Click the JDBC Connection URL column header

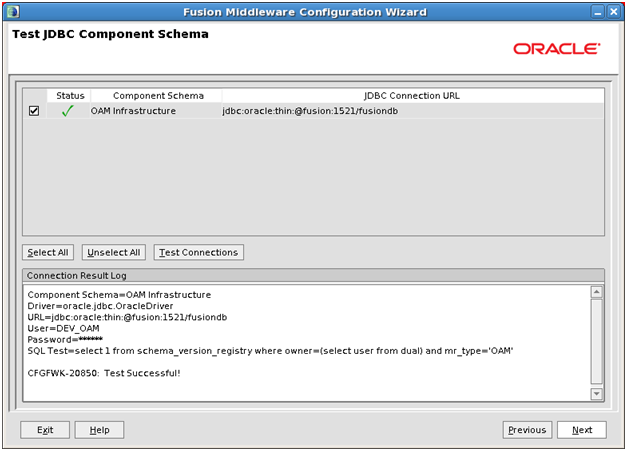[413, 96]
